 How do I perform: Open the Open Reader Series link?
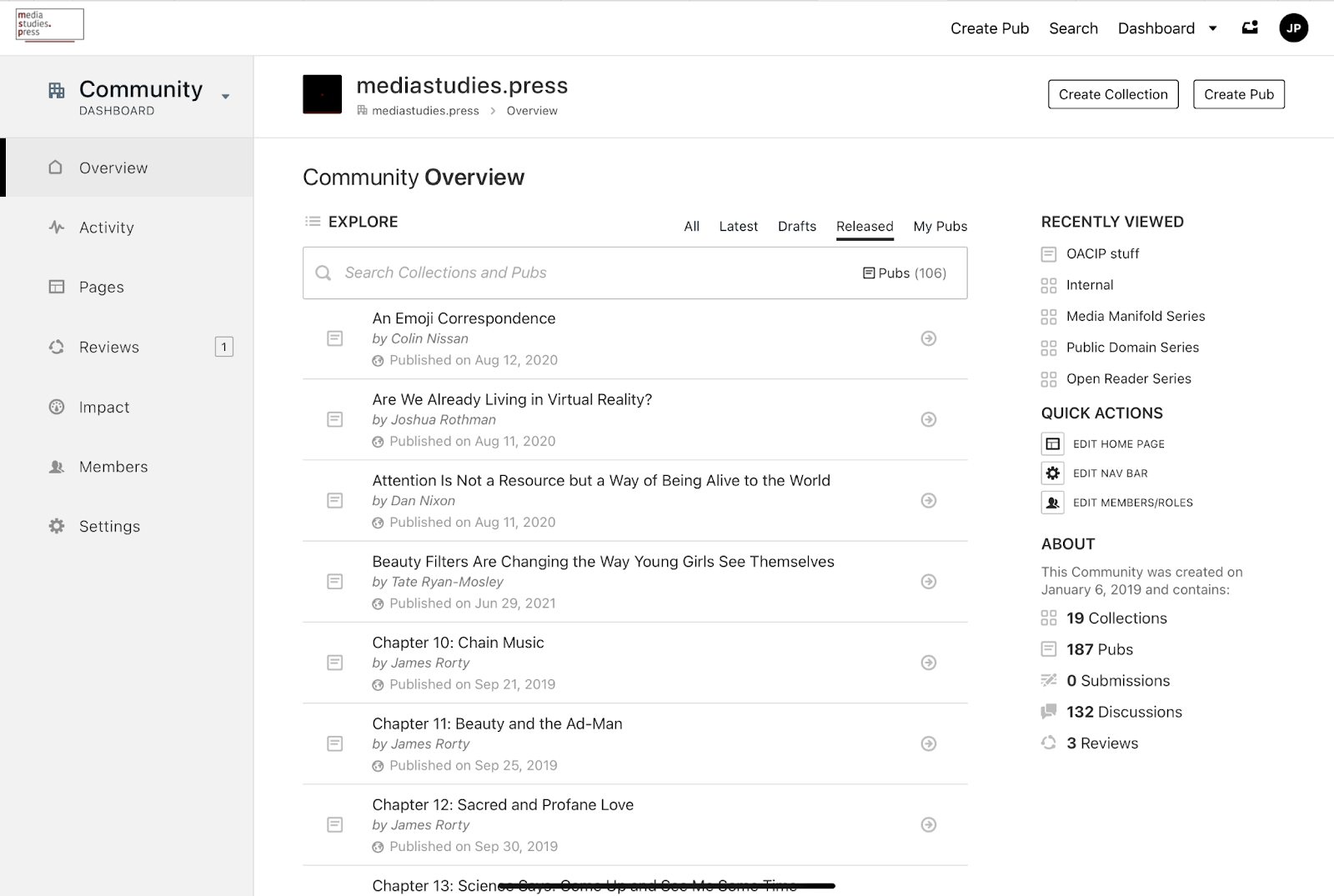[x=1129, y=378]
